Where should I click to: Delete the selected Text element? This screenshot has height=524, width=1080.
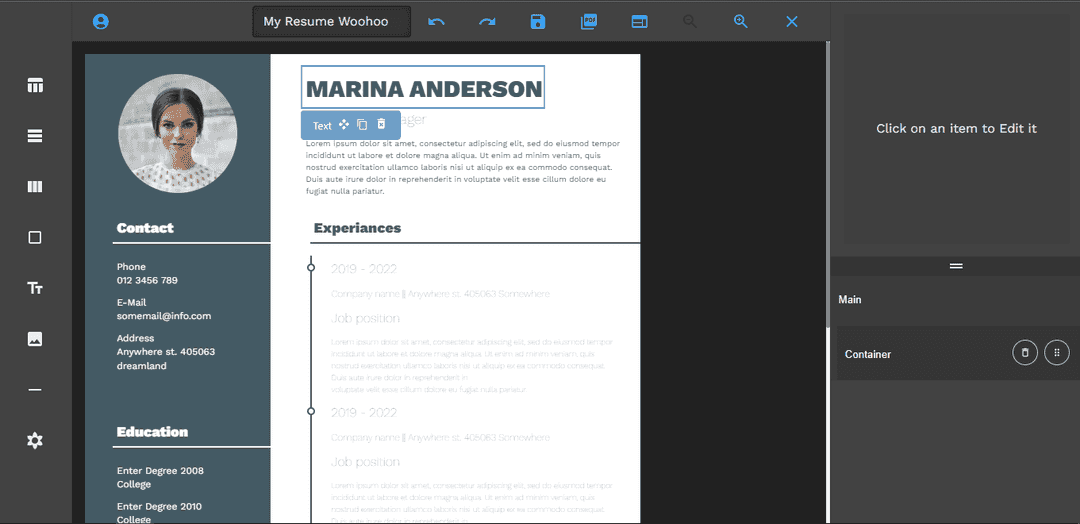pos(381,125)
